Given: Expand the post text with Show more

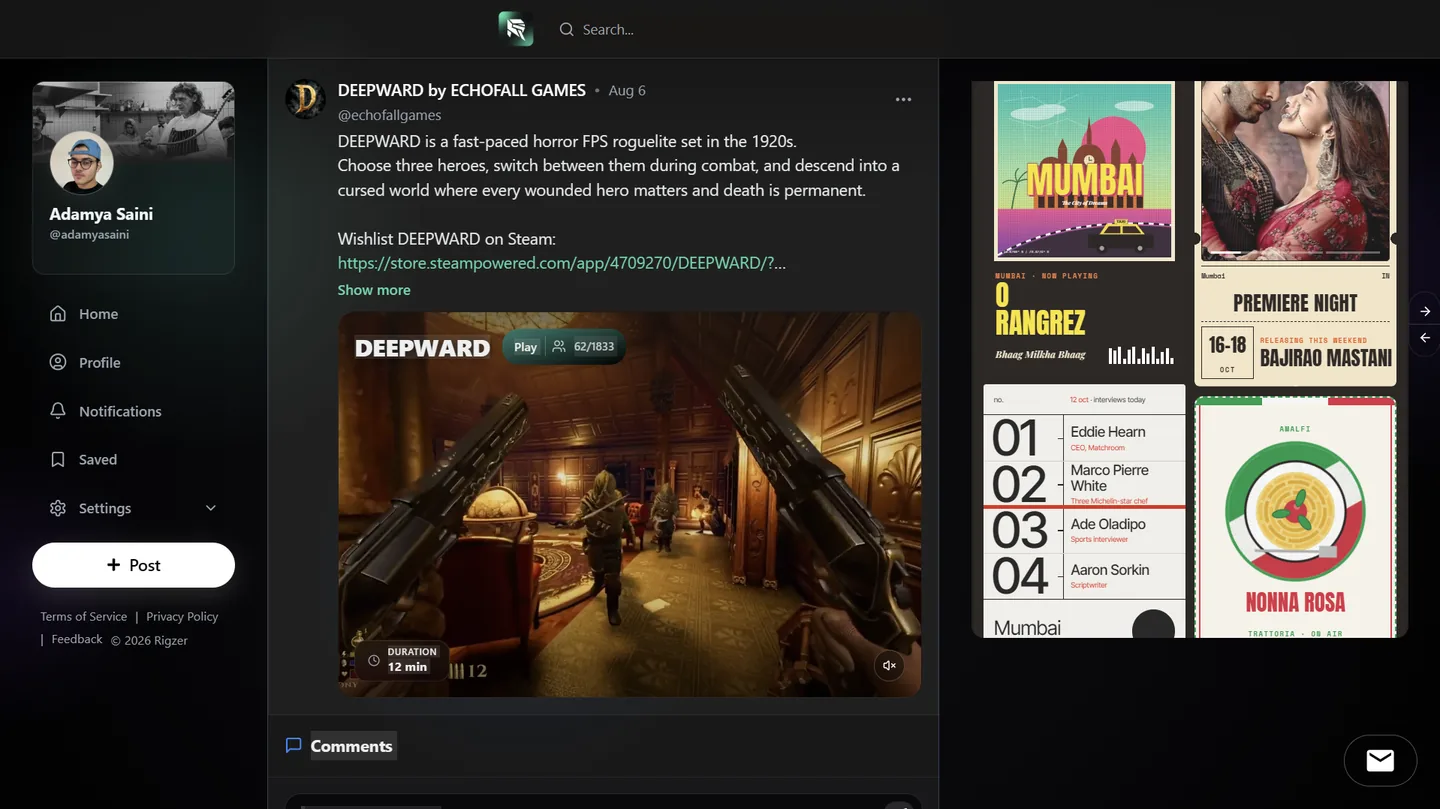Looking at the screenshot, I should (374, 290).
